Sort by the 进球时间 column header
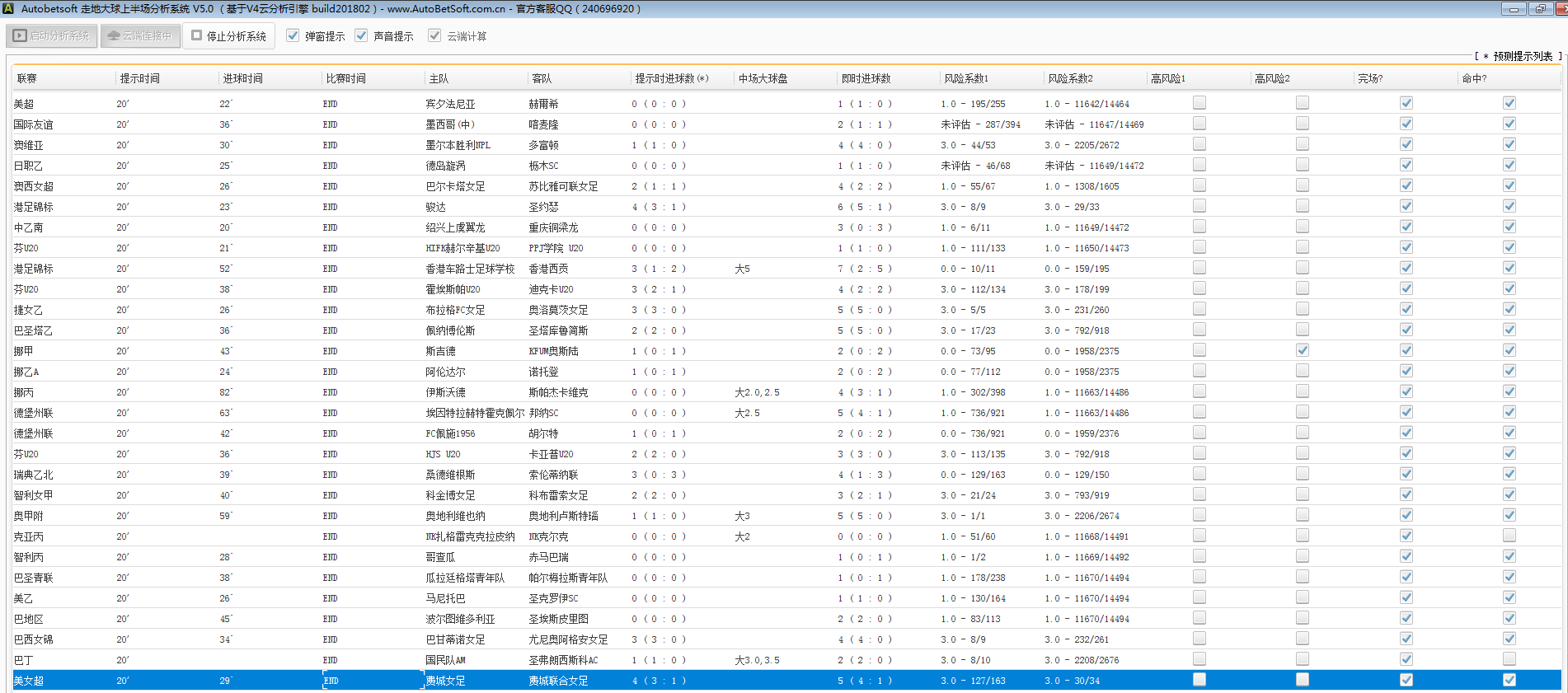Viewport: 1568px width, 693px height. coord(242,78)
